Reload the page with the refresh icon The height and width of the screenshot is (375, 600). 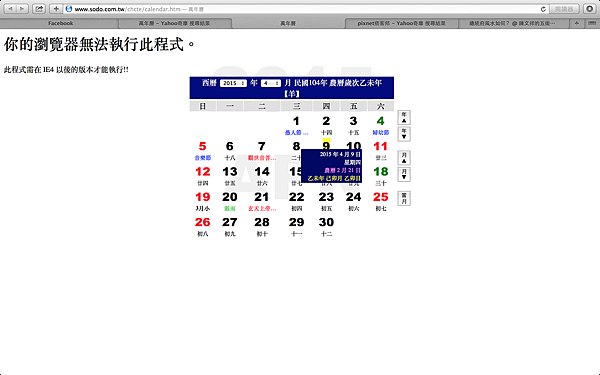543,9
